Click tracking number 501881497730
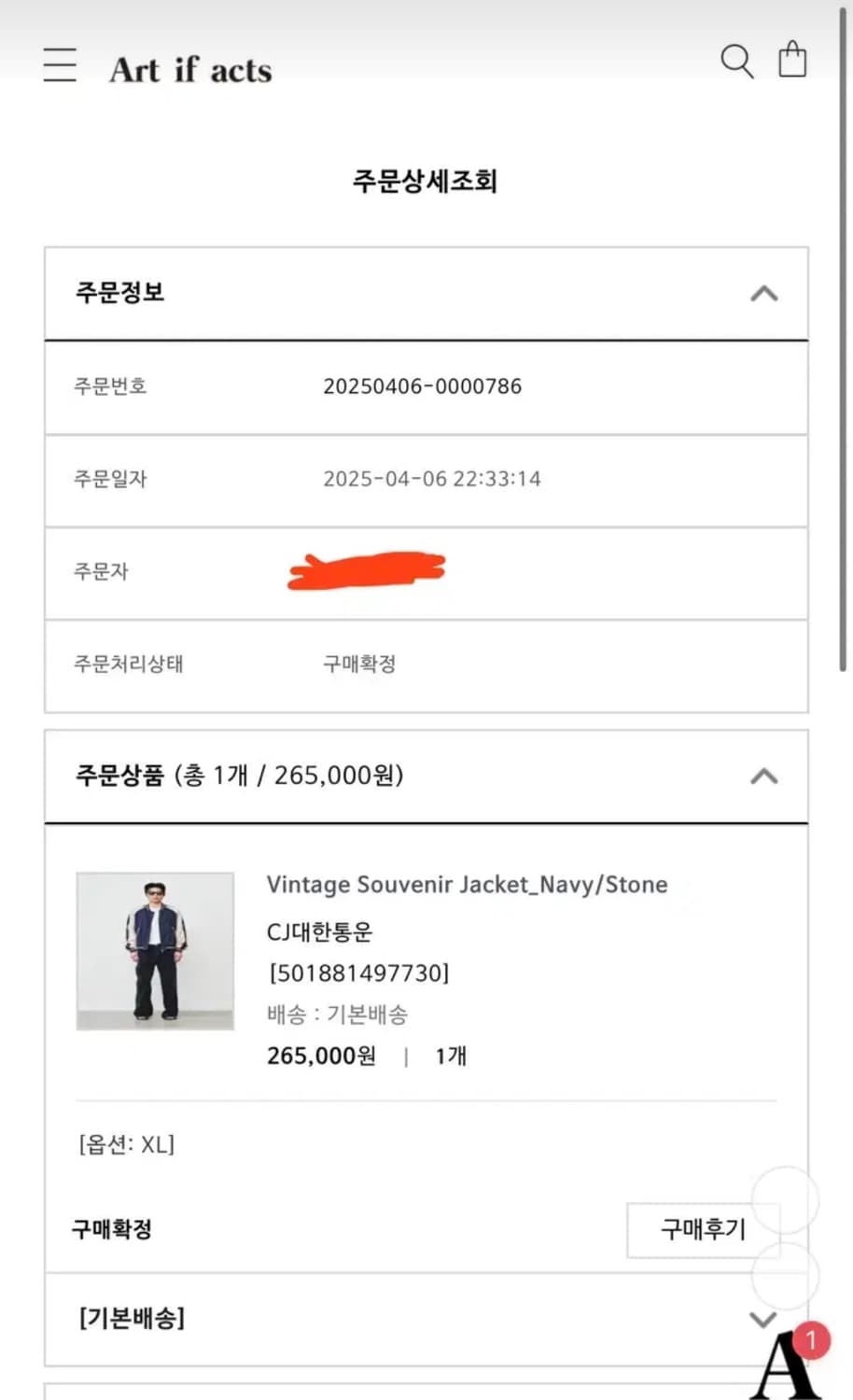This screenshot has width=853, height=1400. 359,973
